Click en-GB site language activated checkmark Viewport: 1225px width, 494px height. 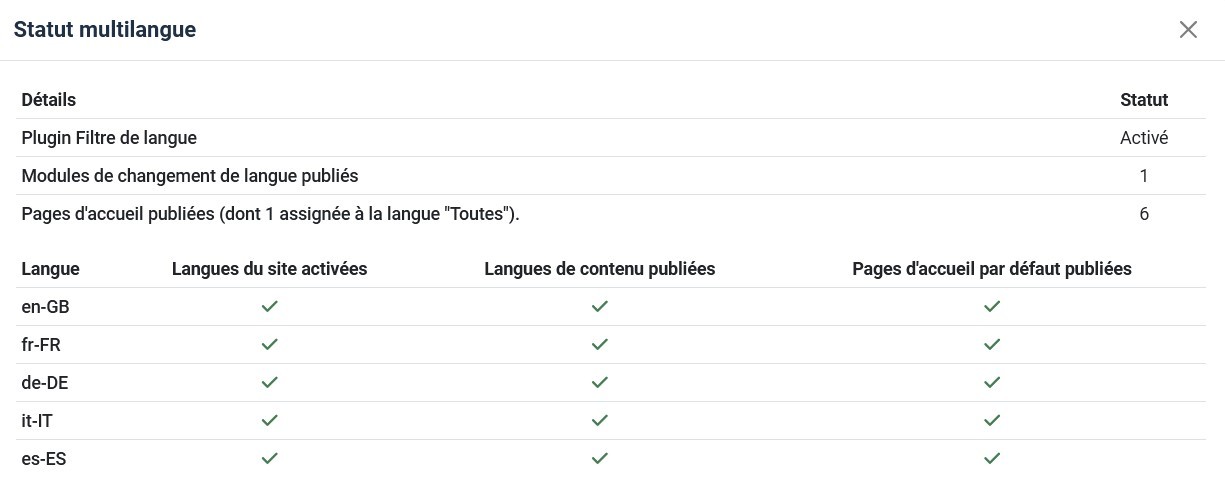tap(269, 307)
